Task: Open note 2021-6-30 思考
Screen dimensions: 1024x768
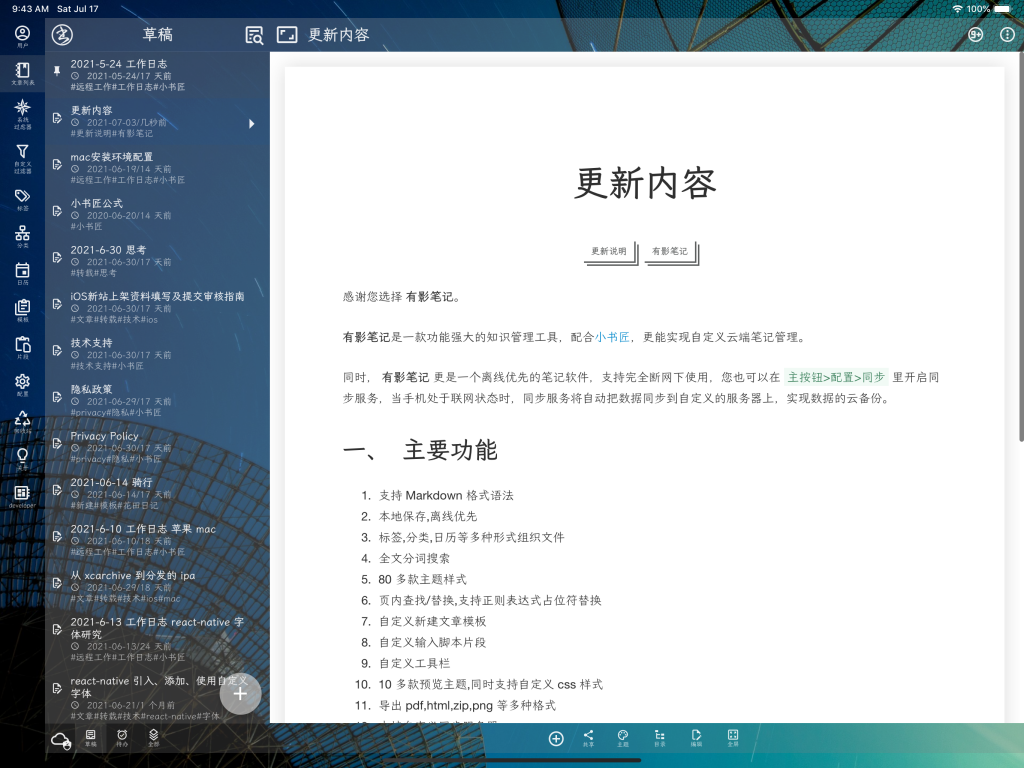Action: click(x=157, y=261)
